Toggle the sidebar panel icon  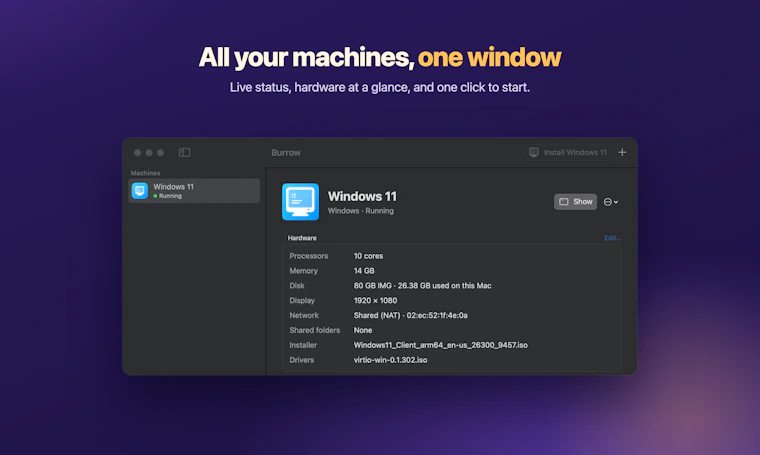point(184,153)
